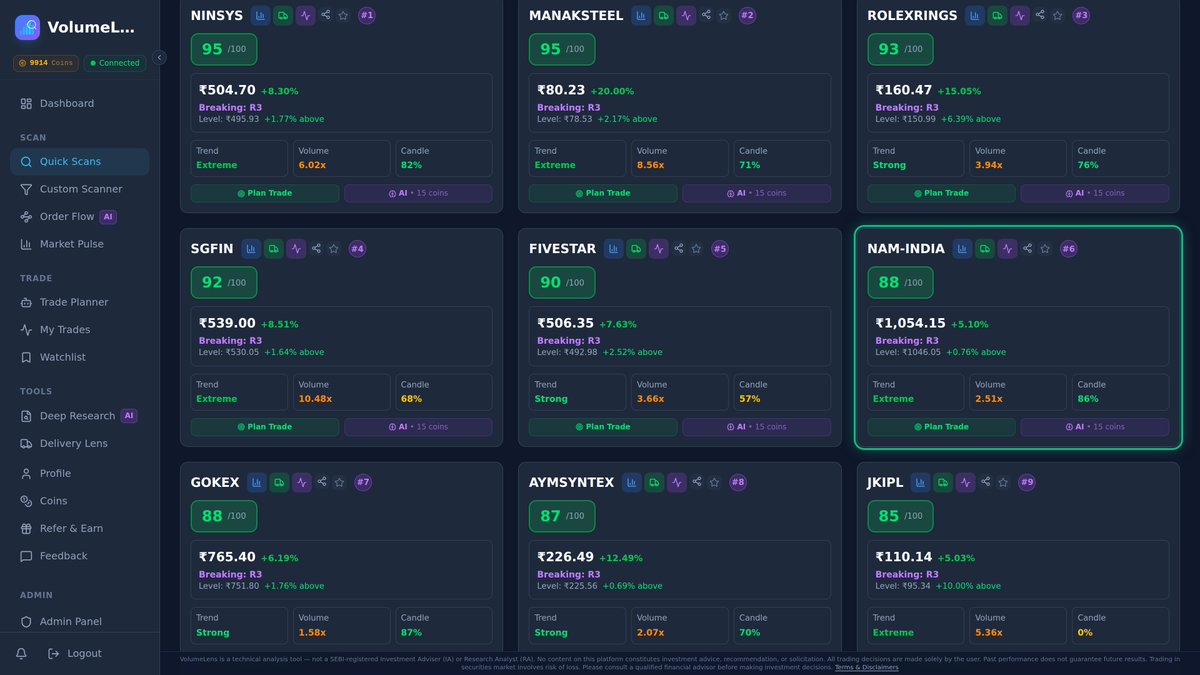This screenshot has height=675, width=1200.
Task: Open bar chart icon on MANAKSTEEL card
Action: coord(640,15)
